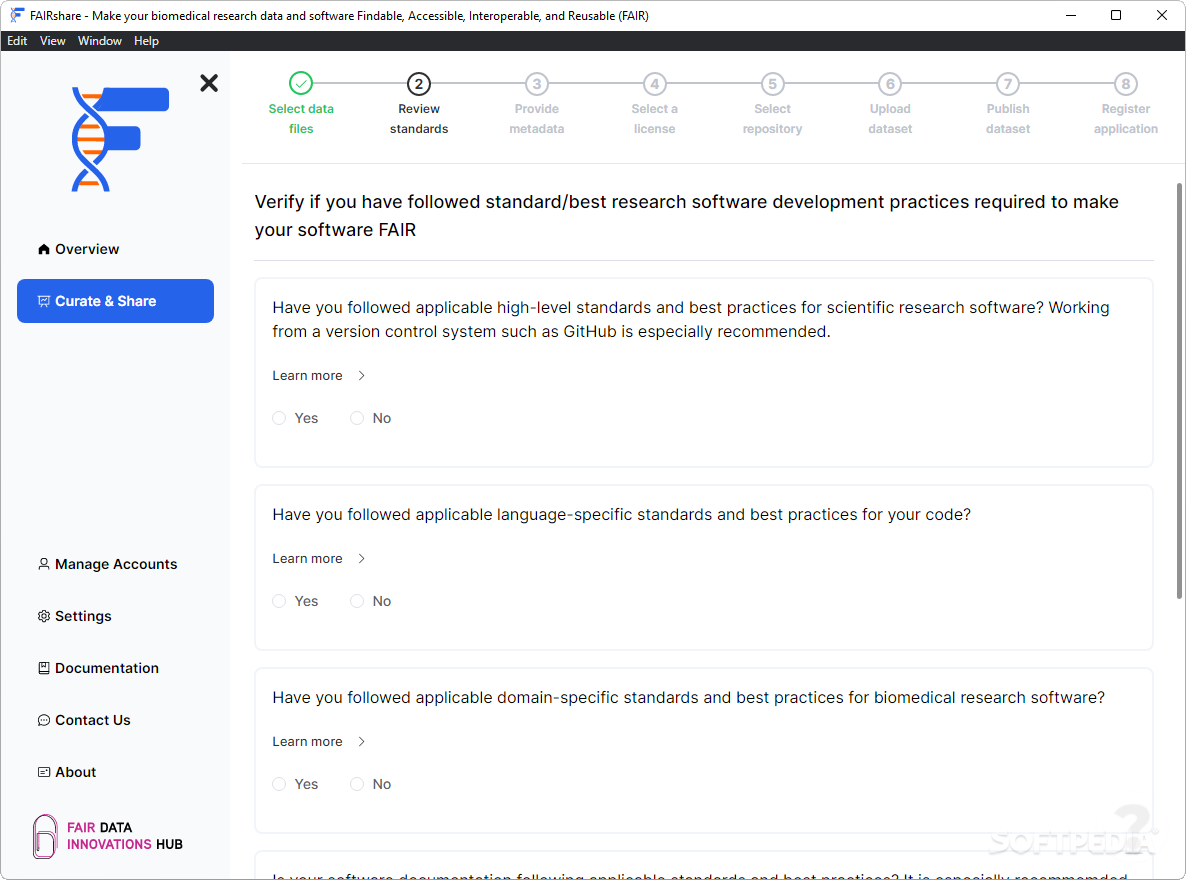Click the Overview home icon

(44, 249)
